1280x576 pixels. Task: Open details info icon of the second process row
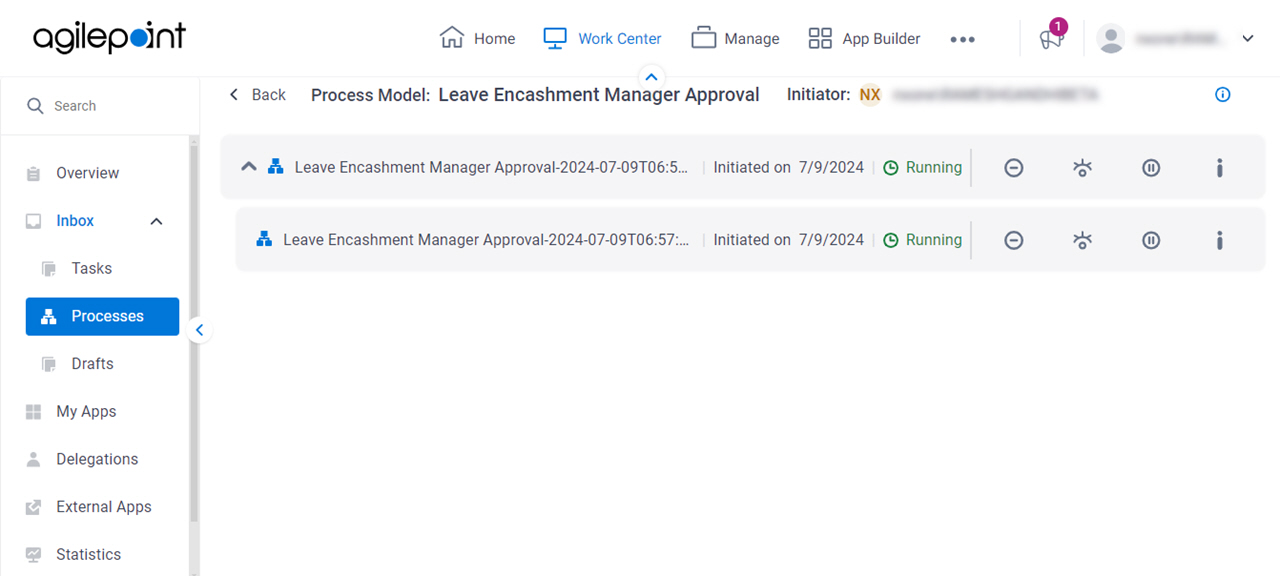pyautogui.click(x=1220, y=240)
